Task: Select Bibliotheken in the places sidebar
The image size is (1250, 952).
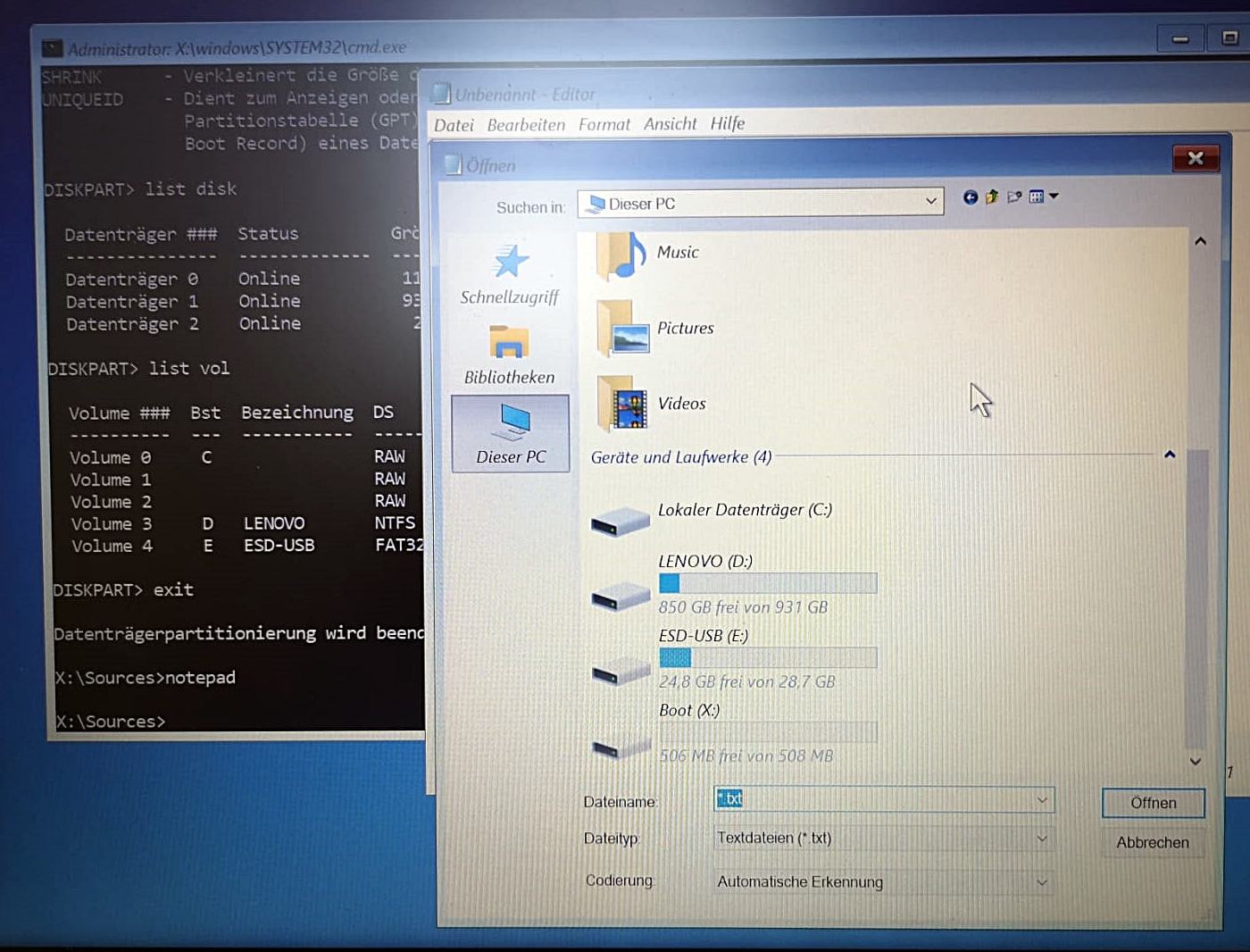Action: click(x=509, y=355)
